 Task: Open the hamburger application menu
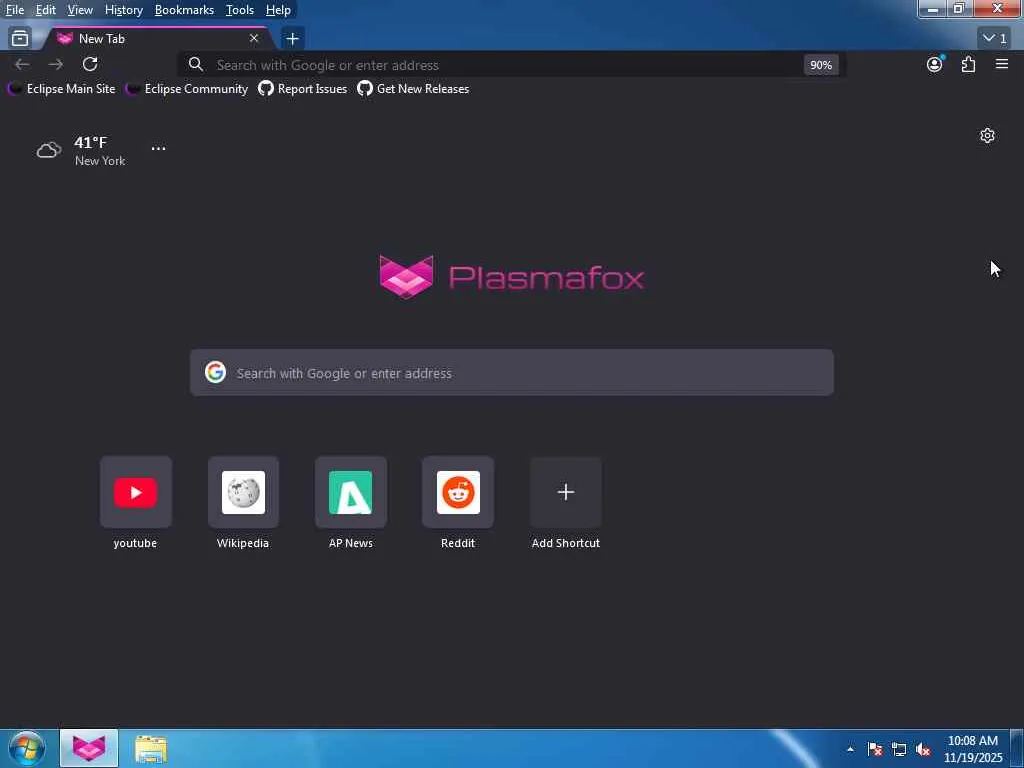(x=1002, y=64)
